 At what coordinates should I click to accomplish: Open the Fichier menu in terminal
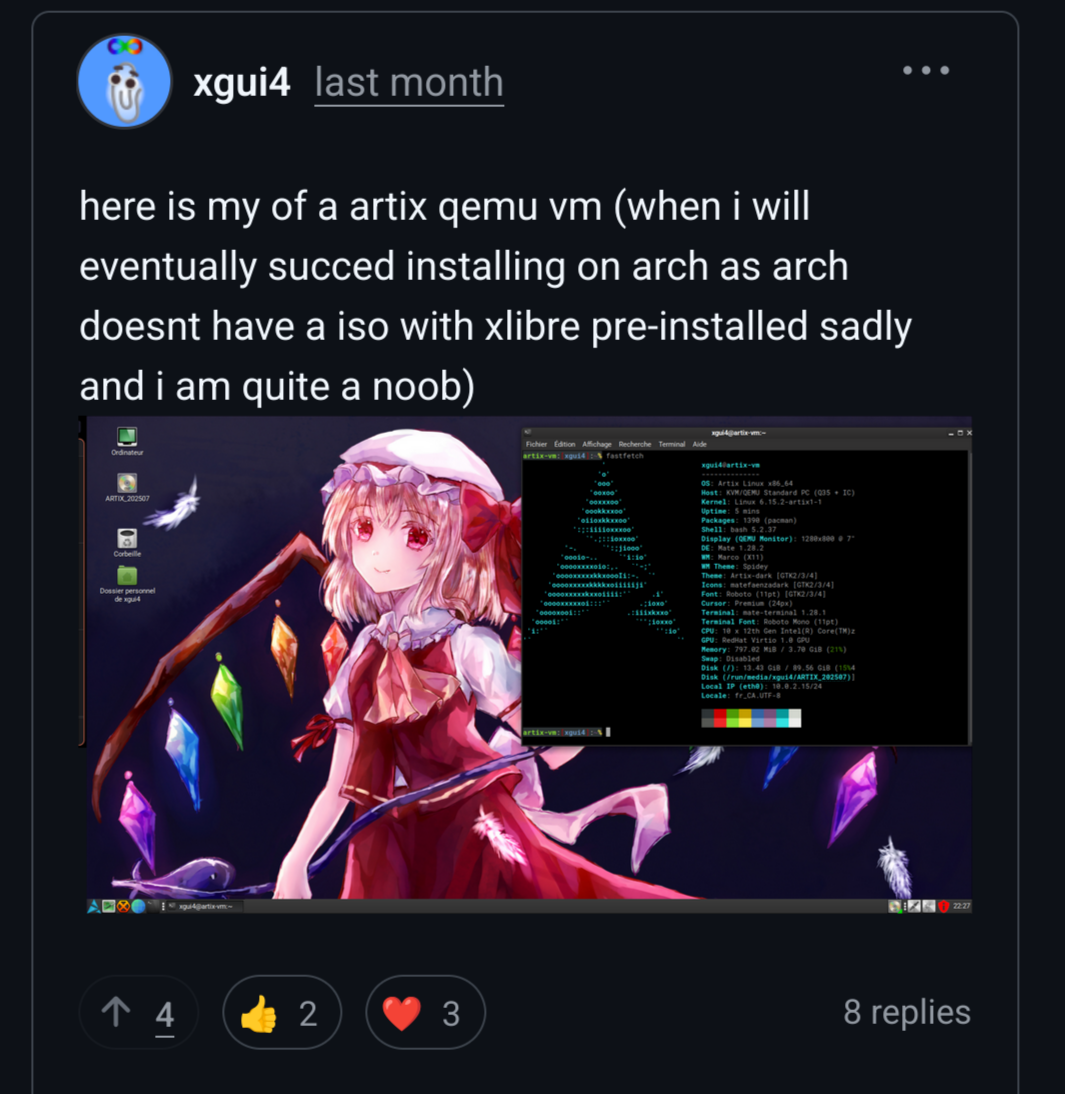pos(536,444)
